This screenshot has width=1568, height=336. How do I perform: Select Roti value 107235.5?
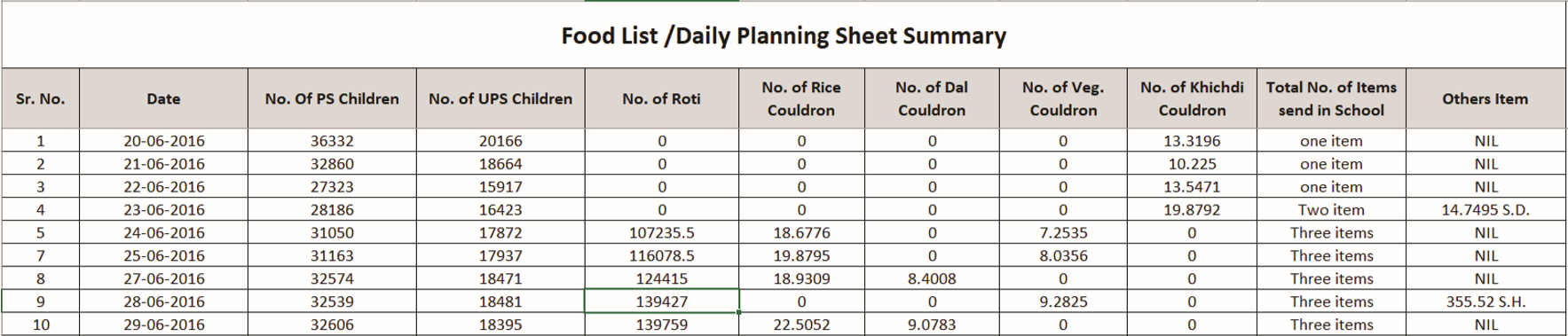(x=661, y=233)
